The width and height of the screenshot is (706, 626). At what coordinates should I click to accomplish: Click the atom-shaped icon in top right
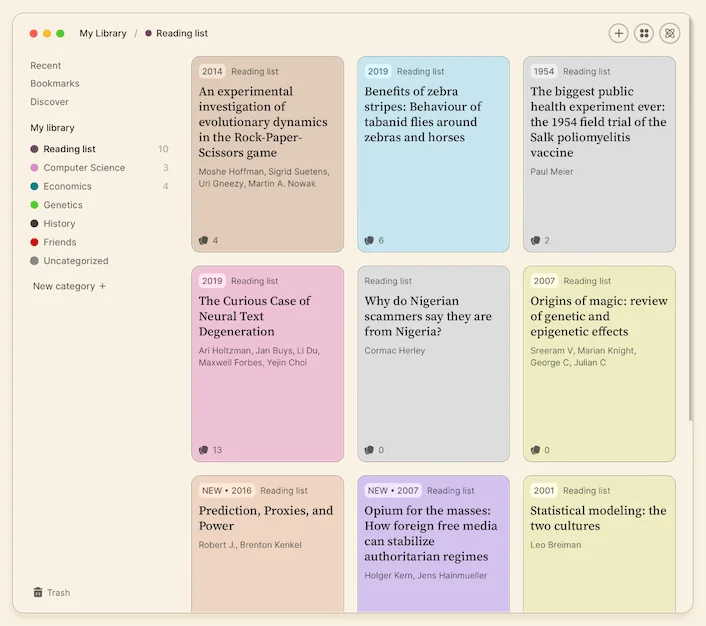[x=670, y=33]
